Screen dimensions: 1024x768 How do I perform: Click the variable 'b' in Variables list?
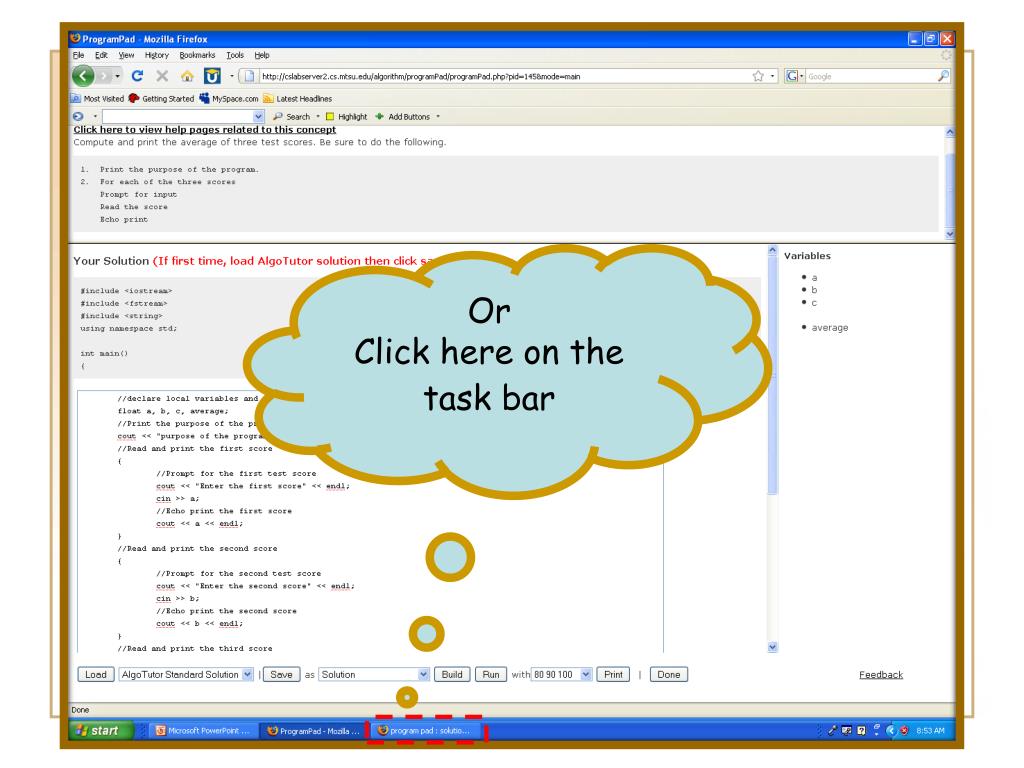click(x=814, y=290)
